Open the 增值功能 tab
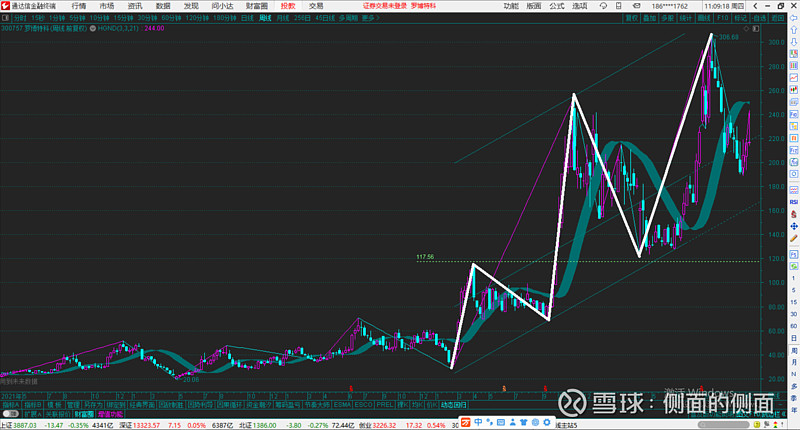 pos(110,414)
